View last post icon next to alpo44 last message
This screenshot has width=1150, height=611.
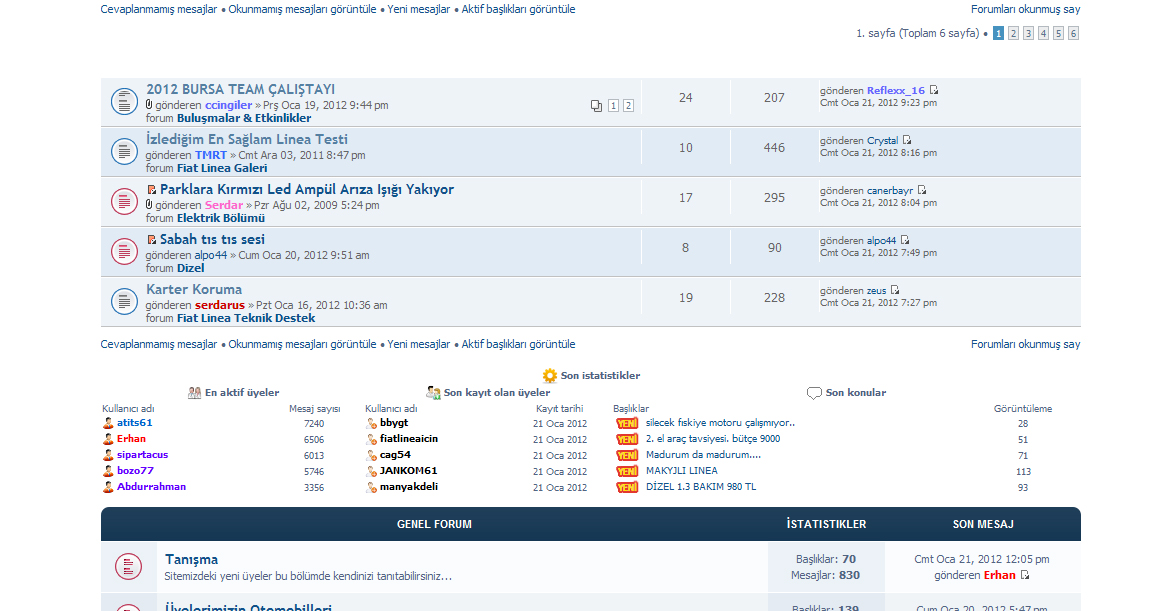coord(905,240)
